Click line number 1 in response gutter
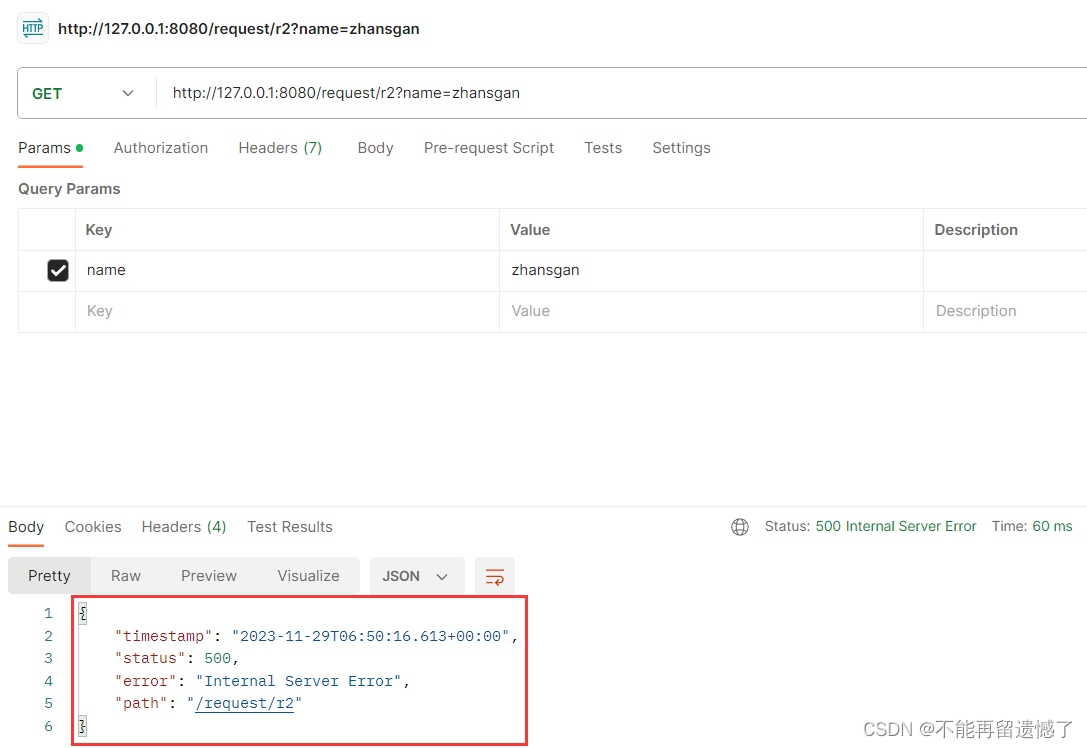 click(49, 614)
